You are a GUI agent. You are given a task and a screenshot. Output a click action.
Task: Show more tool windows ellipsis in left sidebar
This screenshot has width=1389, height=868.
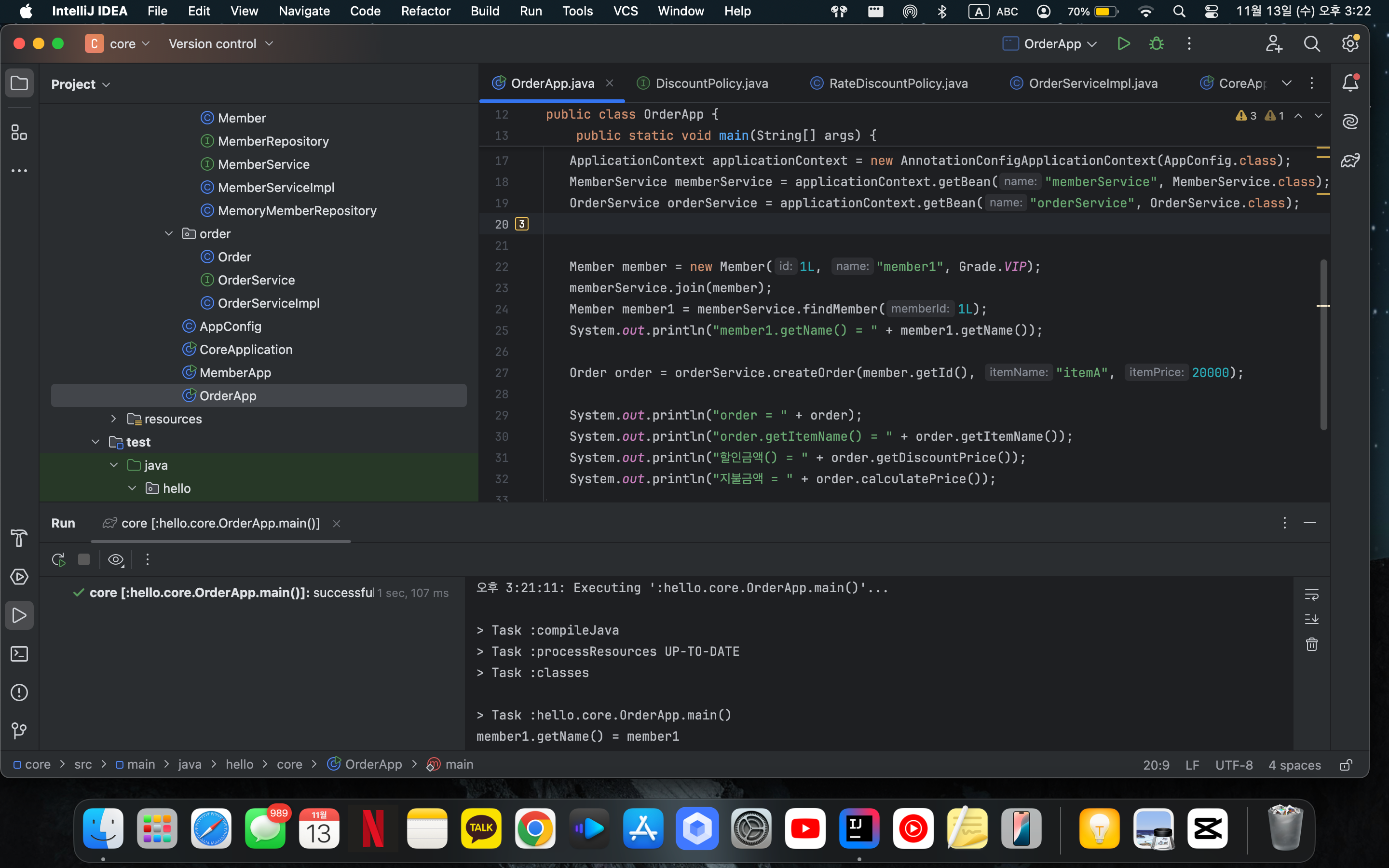point(19,171)
